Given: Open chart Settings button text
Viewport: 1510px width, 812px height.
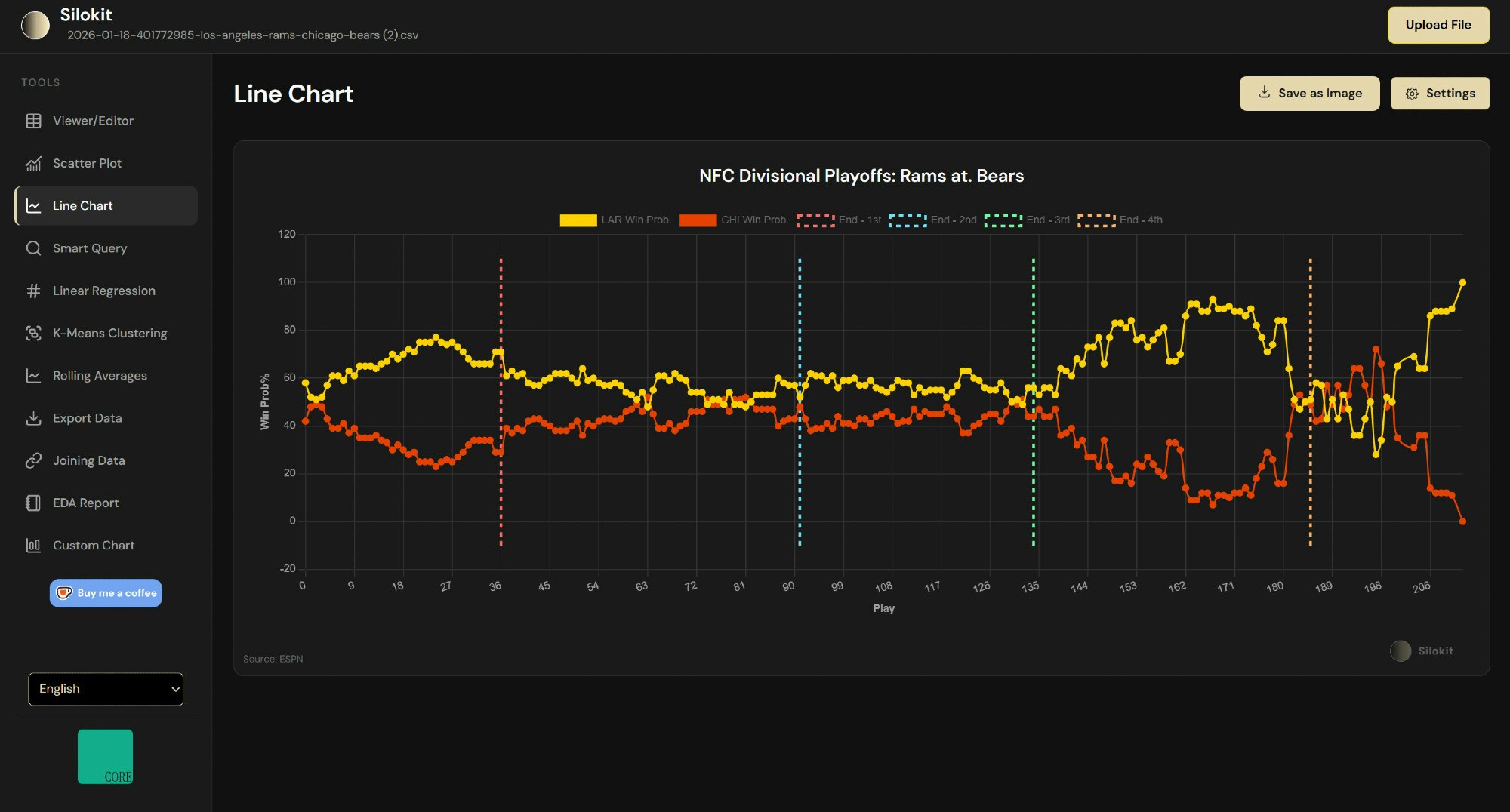Looking at the screenshot, I should (1450, 93).
